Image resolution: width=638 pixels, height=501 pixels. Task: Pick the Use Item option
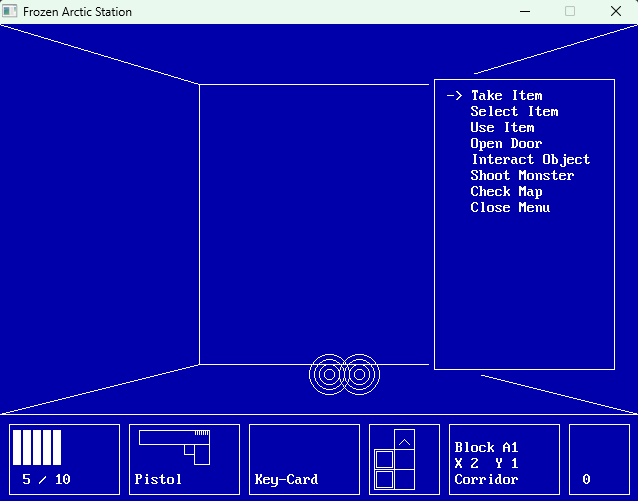[502, 127]
